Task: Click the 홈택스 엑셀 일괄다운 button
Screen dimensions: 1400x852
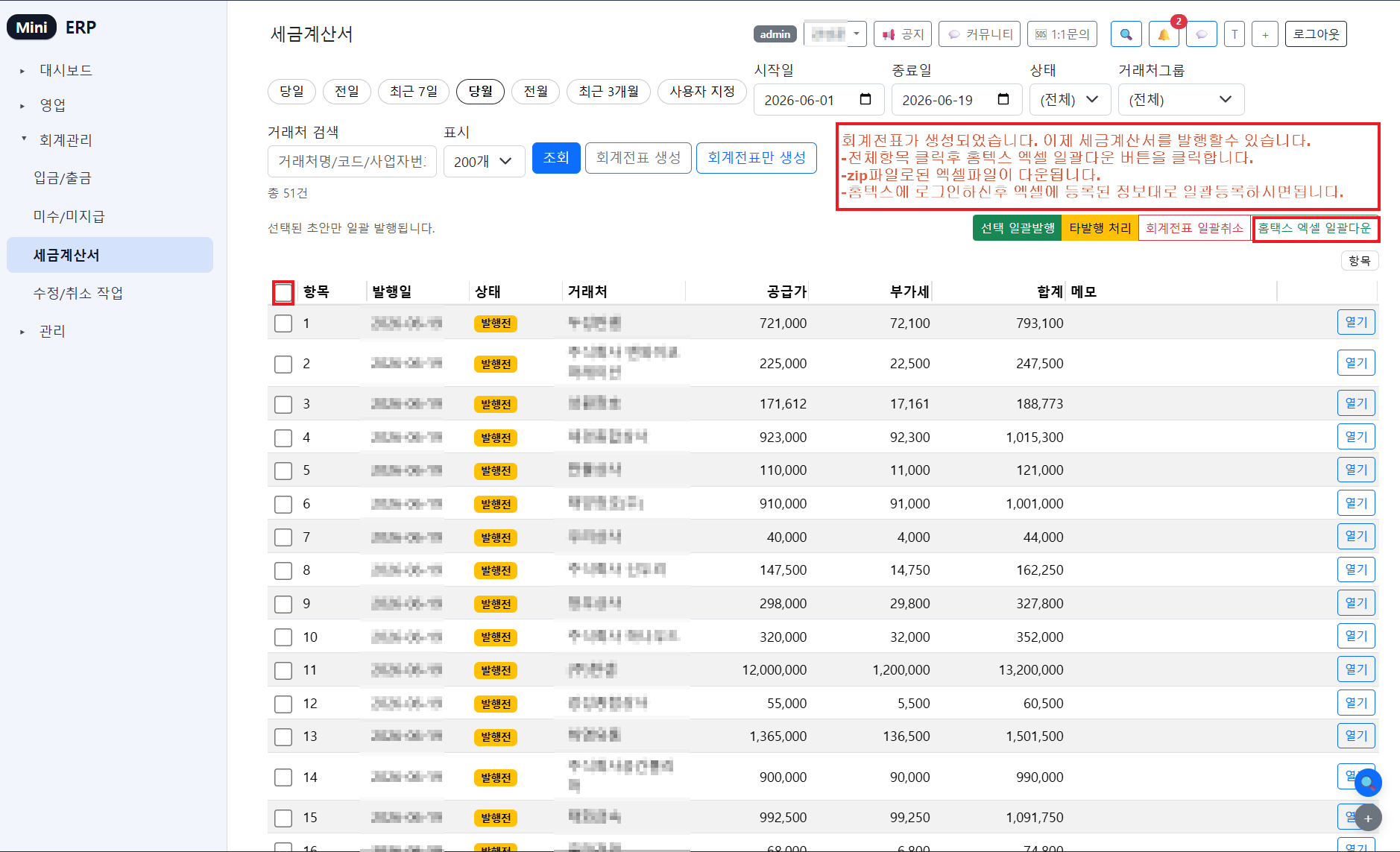Action: (1315, 228)
